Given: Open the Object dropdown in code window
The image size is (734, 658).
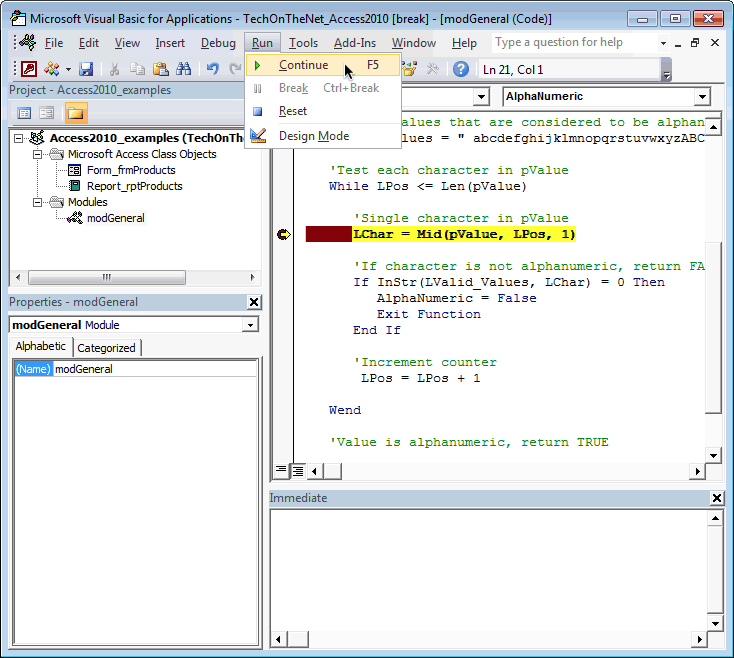Looking at the screenshot, I should pos(481,97).
